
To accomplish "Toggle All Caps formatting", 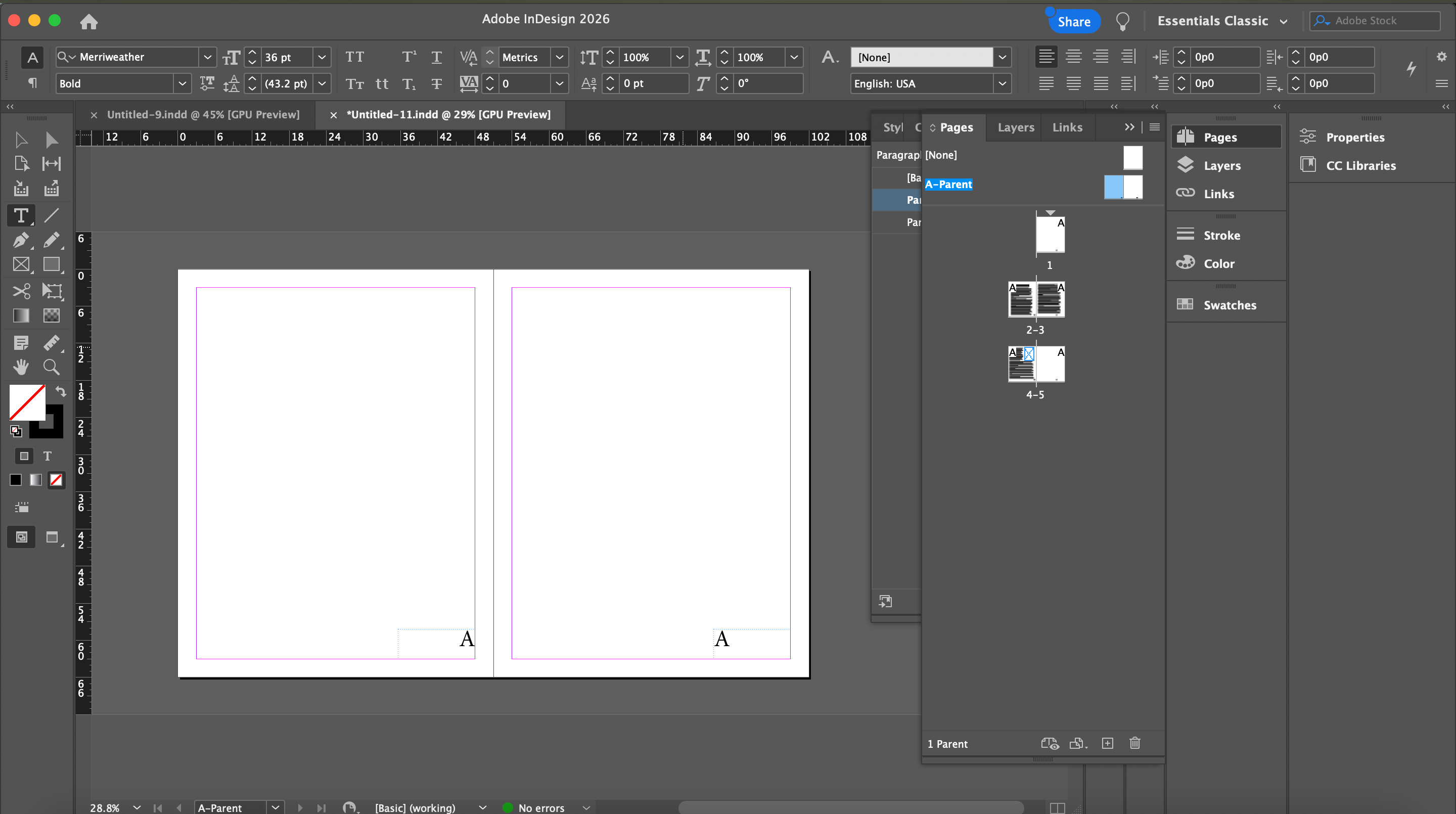I will point(354,57).
